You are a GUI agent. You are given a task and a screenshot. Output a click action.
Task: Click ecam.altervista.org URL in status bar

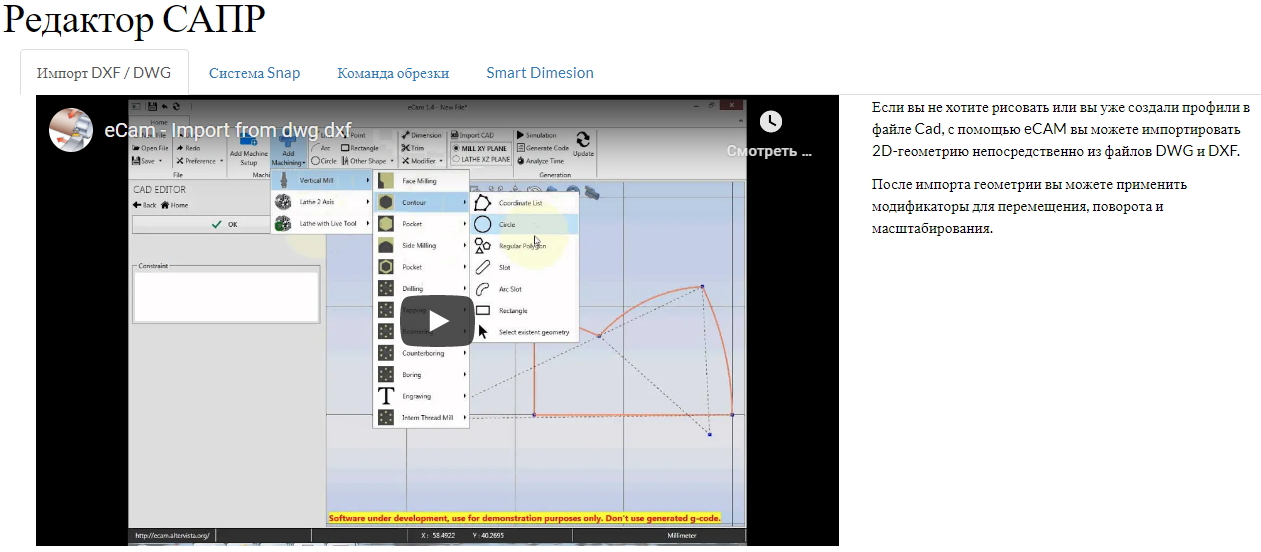pyautogui.click(x=171, y=535)
